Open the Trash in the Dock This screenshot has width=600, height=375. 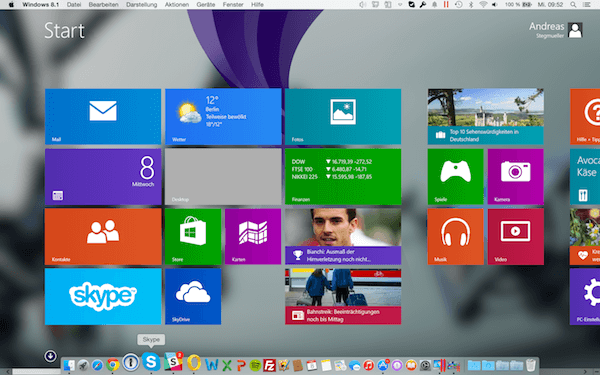point(531,365)
